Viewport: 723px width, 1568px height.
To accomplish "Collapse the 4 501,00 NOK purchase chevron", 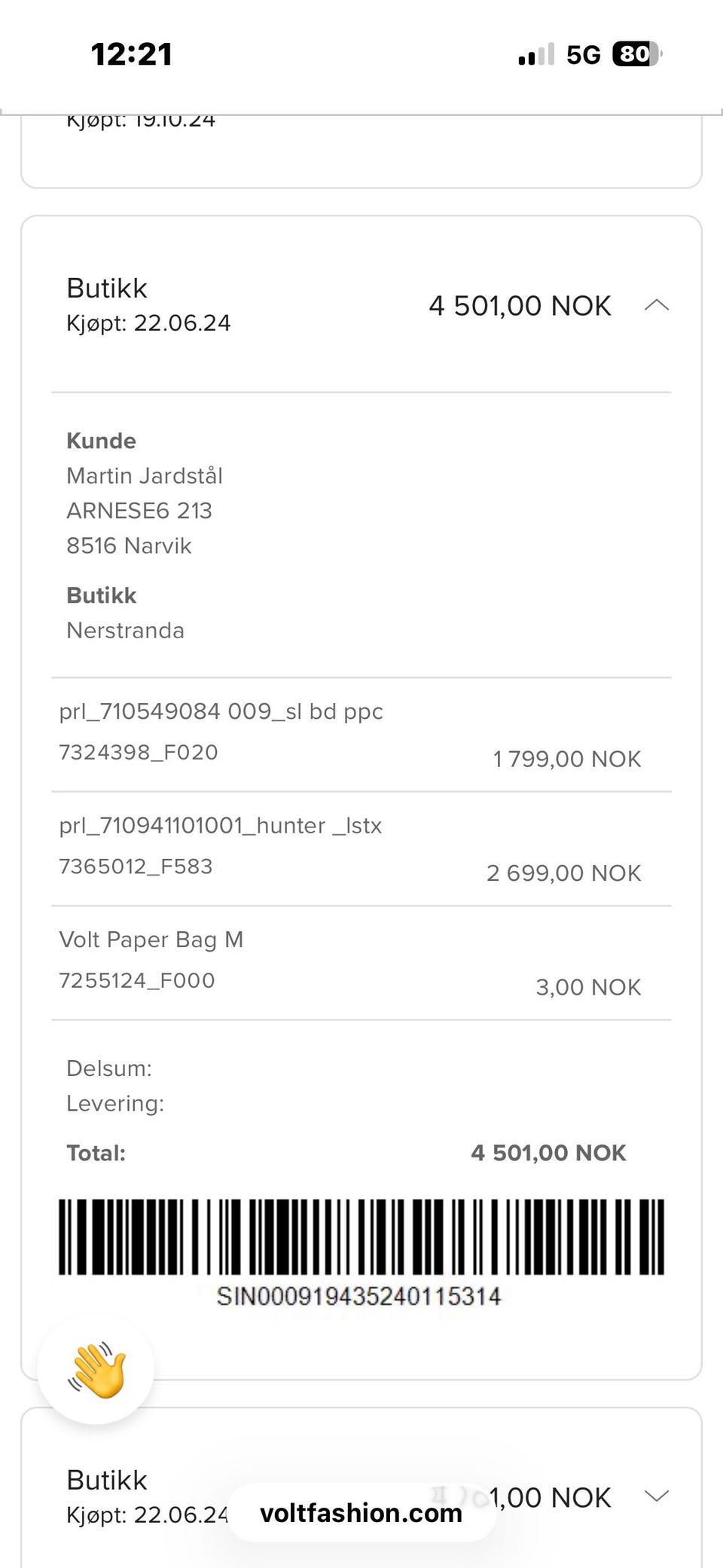I will [657, 305].
